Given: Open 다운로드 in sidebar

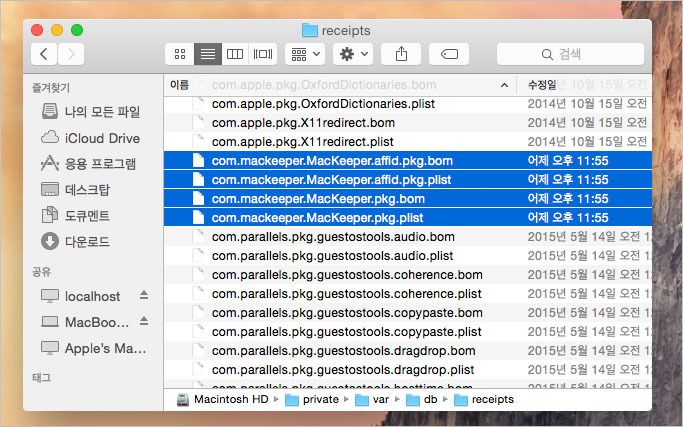Looking at the screenshot, I should (x=76, y=241).
